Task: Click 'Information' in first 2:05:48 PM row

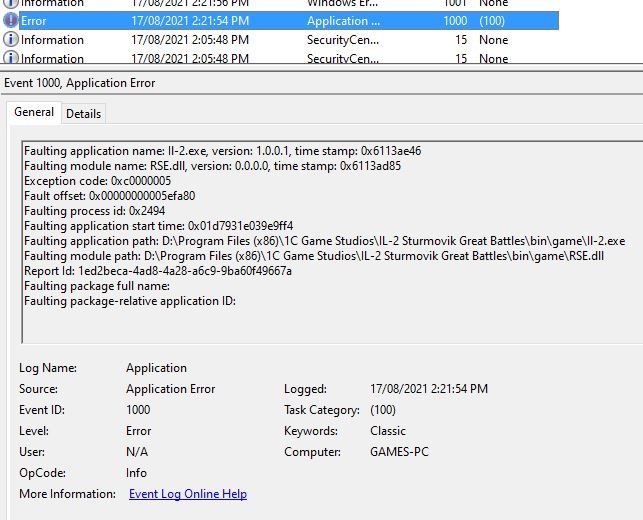Action: click(x=52, y=40)
